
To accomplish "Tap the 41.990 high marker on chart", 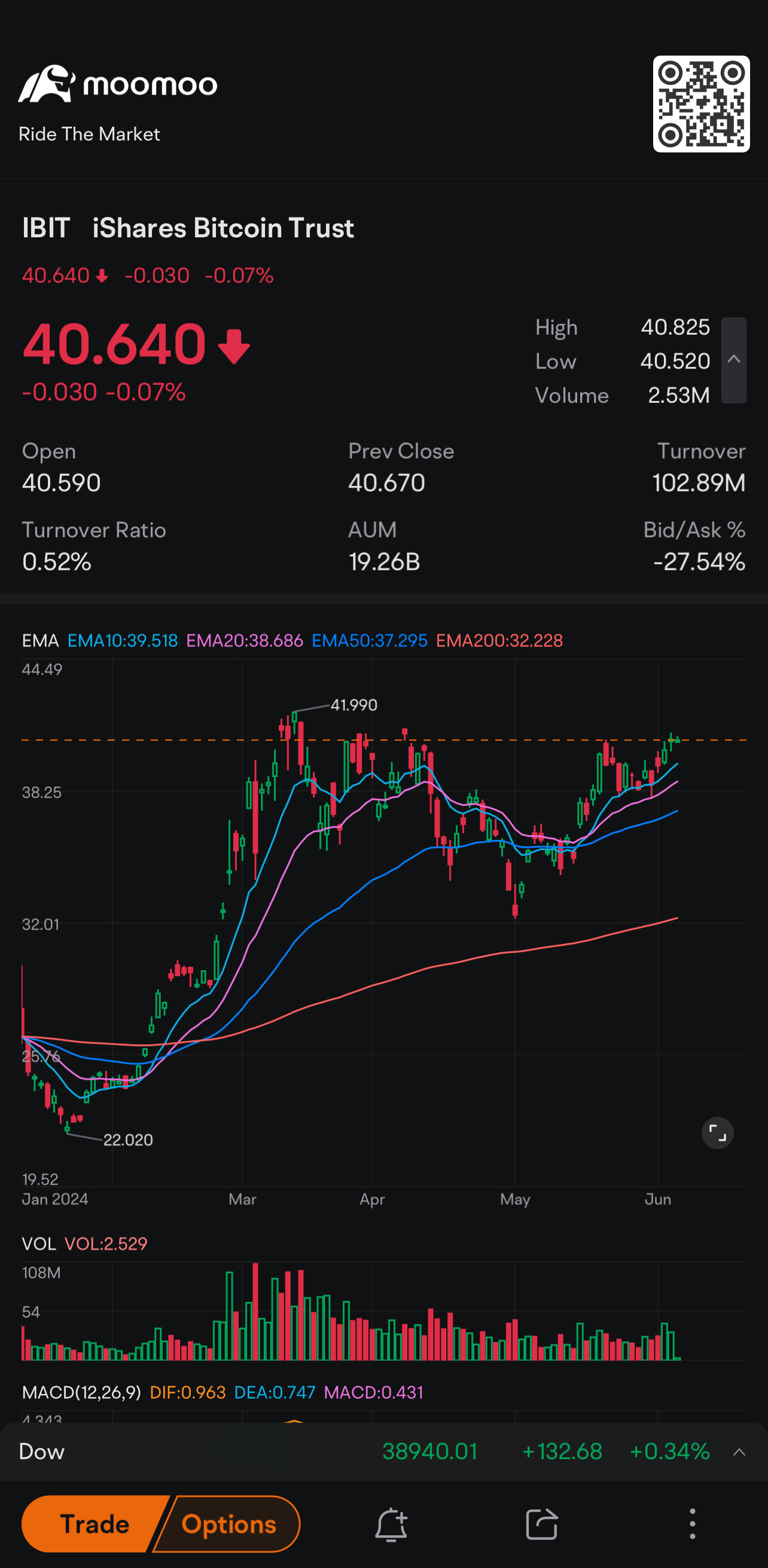I will tap(354, 705).
